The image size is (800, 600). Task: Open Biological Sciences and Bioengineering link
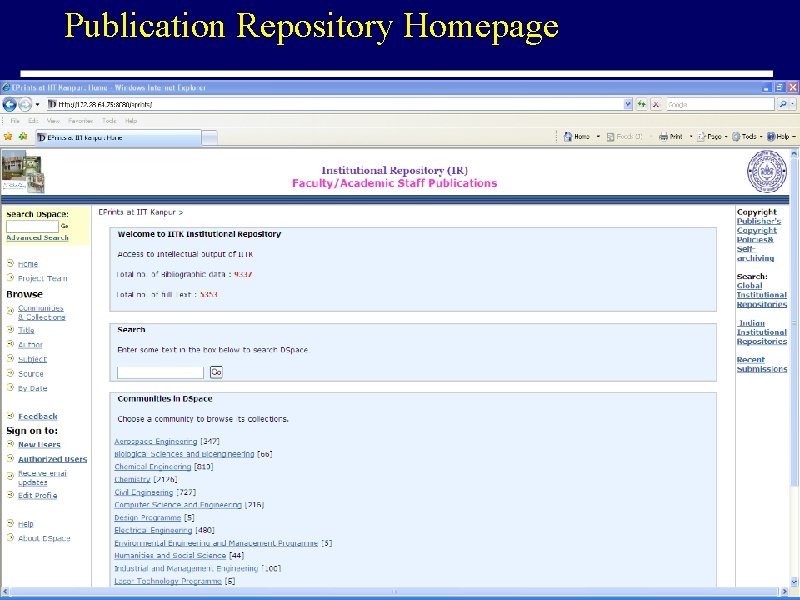pyautogui.click(x=184, y=454)
